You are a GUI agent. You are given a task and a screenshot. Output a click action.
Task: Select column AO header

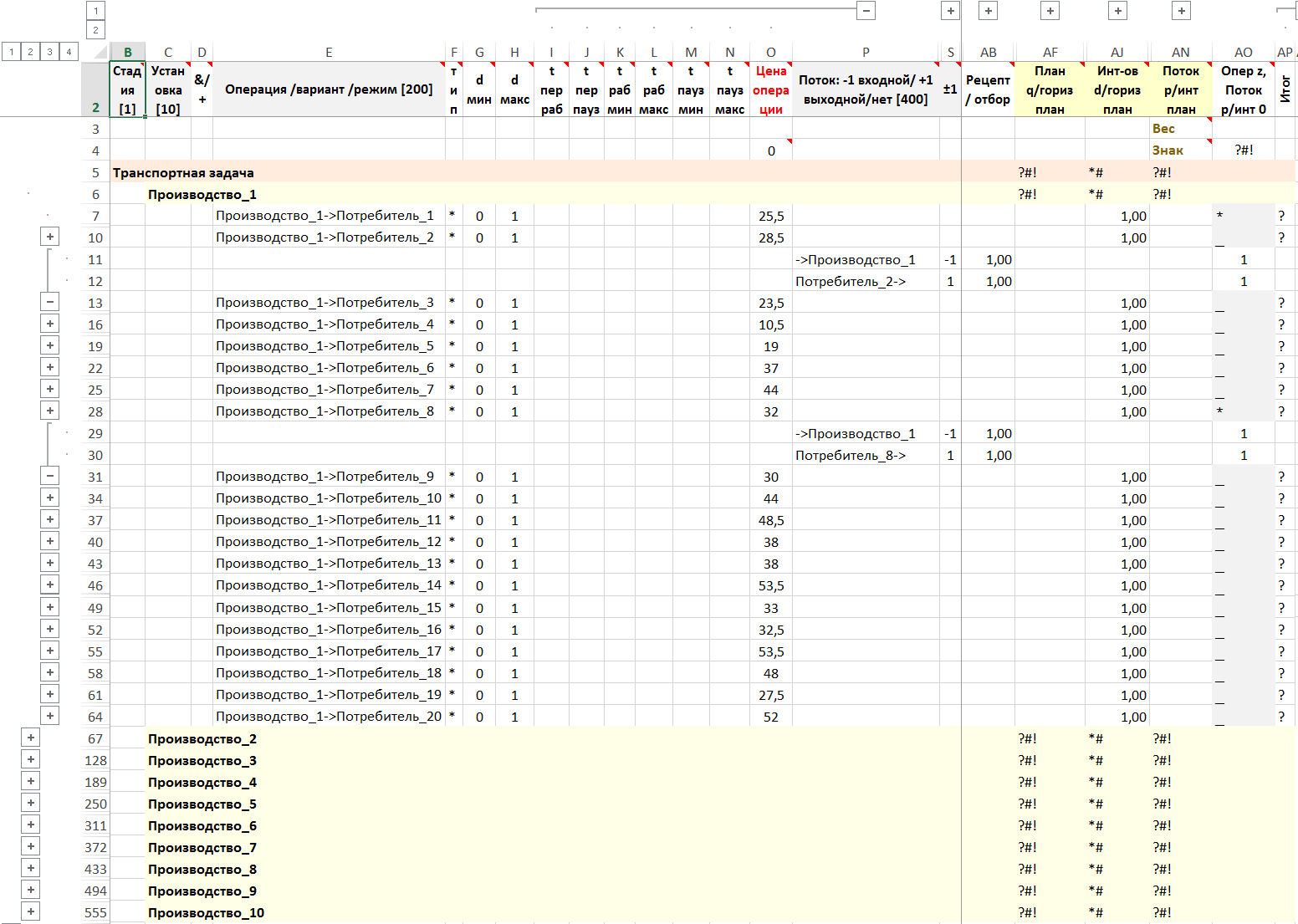click(1243, 52)
